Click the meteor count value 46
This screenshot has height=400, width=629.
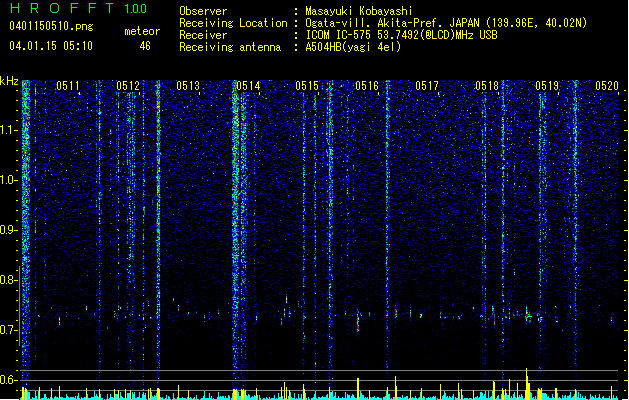145,46
